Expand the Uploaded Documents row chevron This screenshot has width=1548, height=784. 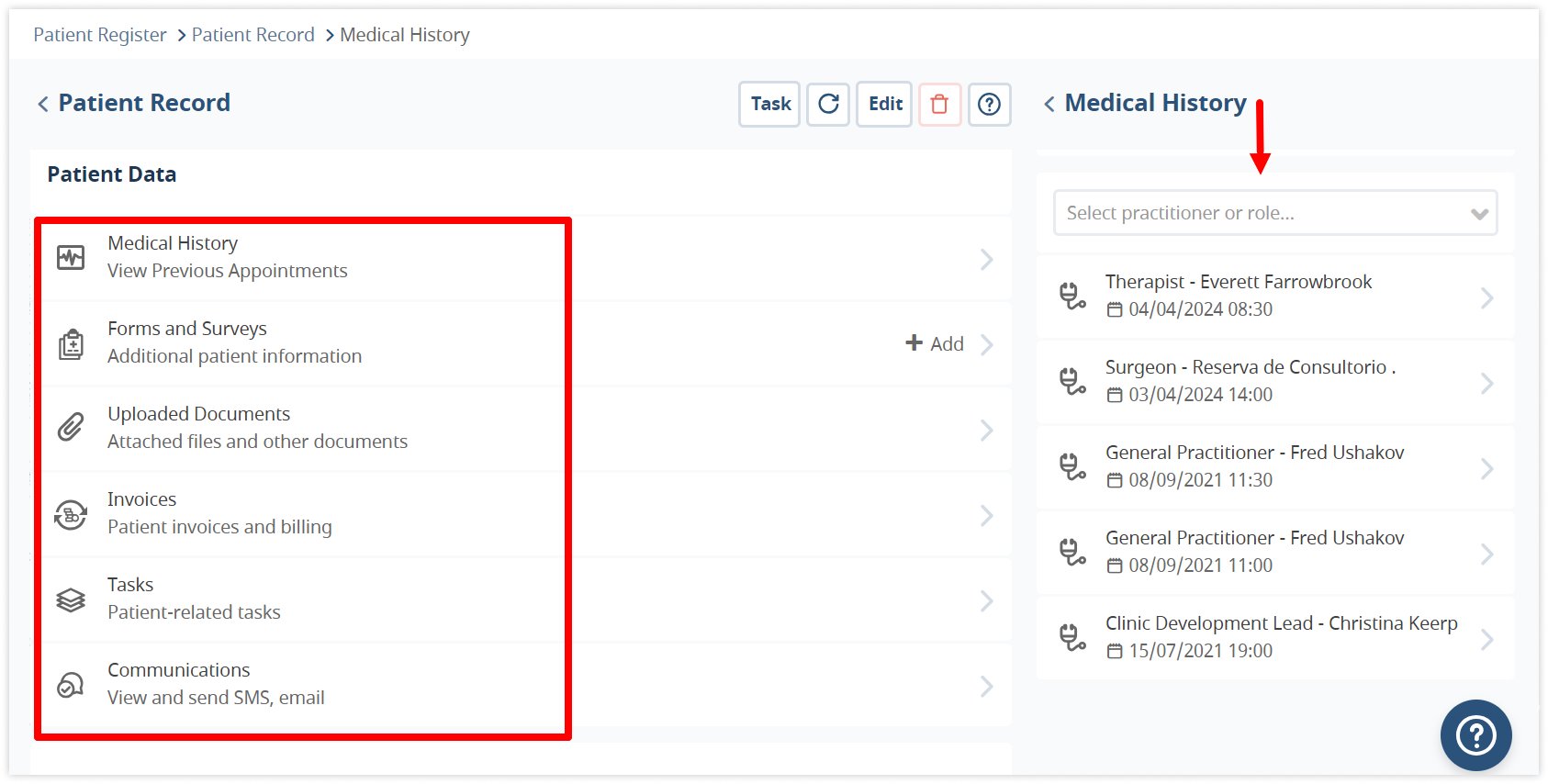[x=987, y=431]
